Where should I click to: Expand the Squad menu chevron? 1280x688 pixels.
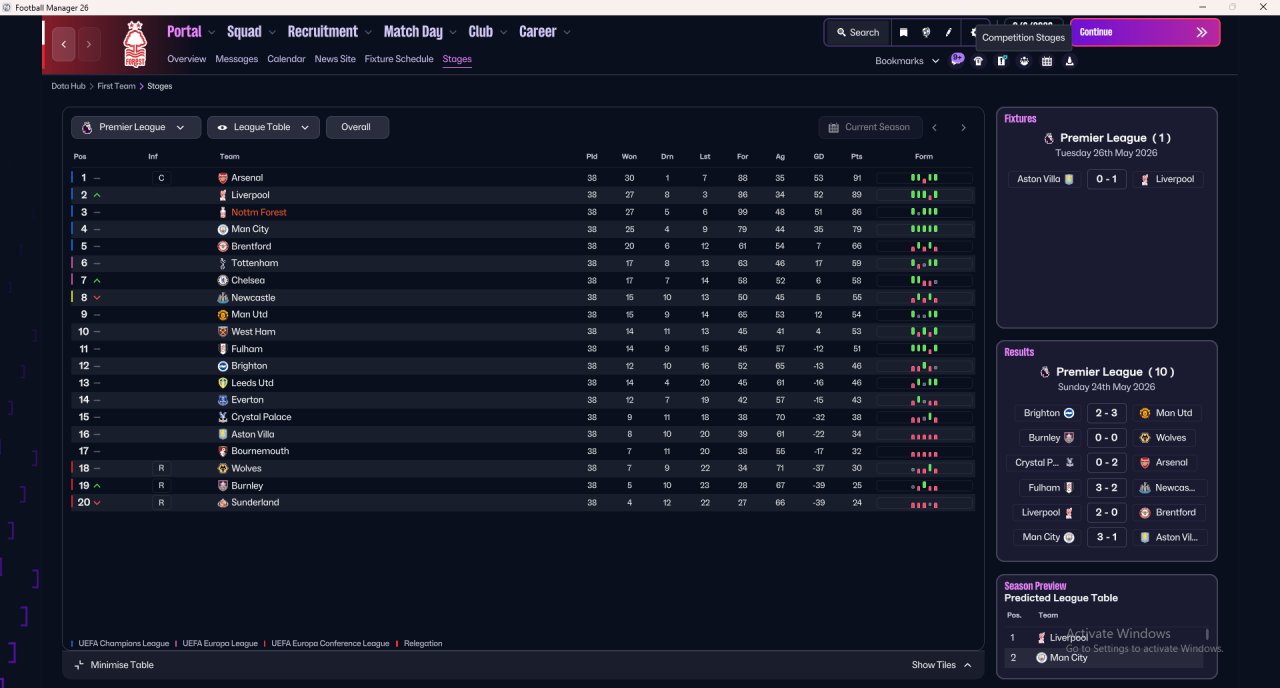click(271, 32)
